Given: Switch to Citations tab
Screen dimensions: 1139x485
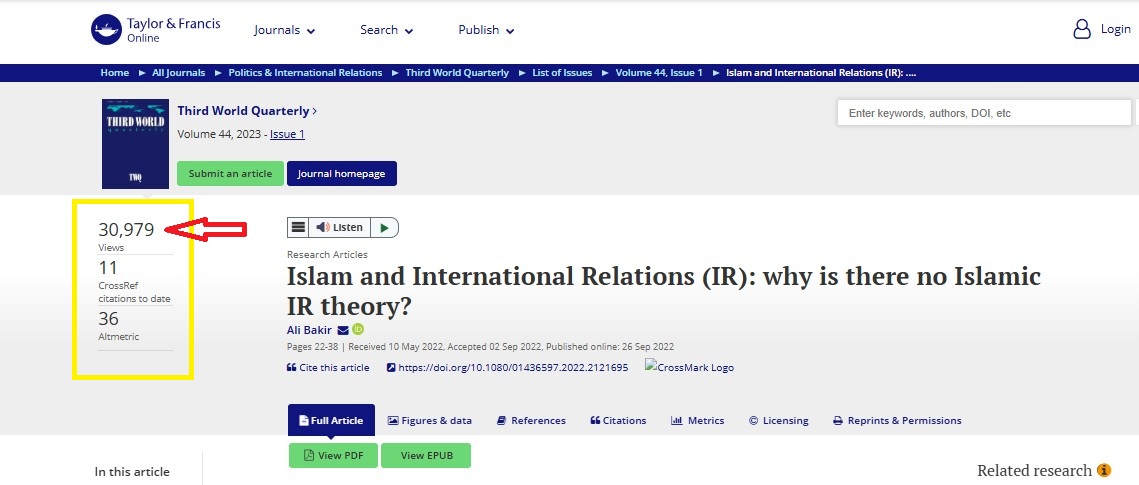Looking at the screenshot, I should click(618, 420).
